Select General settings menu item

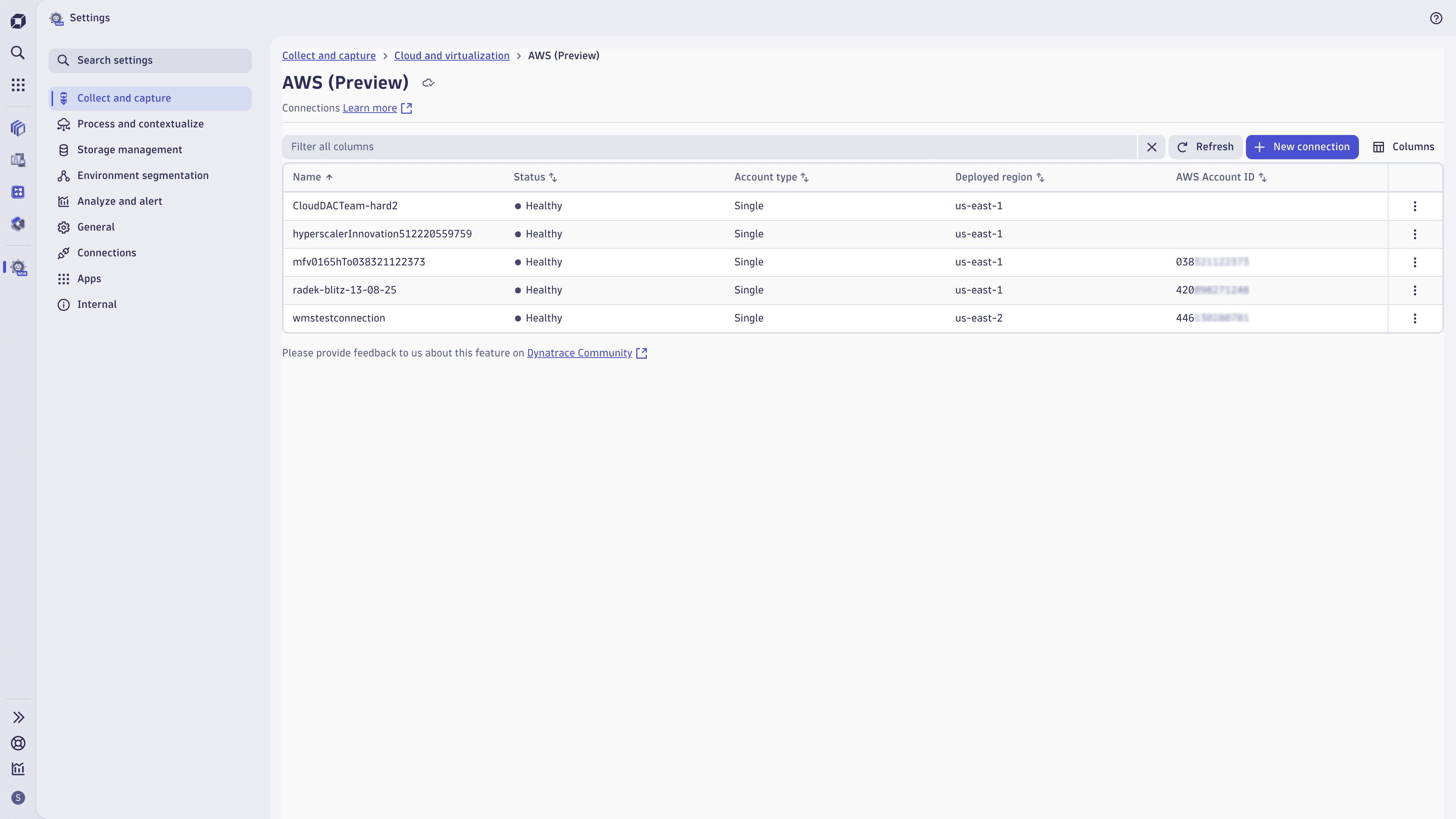coord(150,227)
